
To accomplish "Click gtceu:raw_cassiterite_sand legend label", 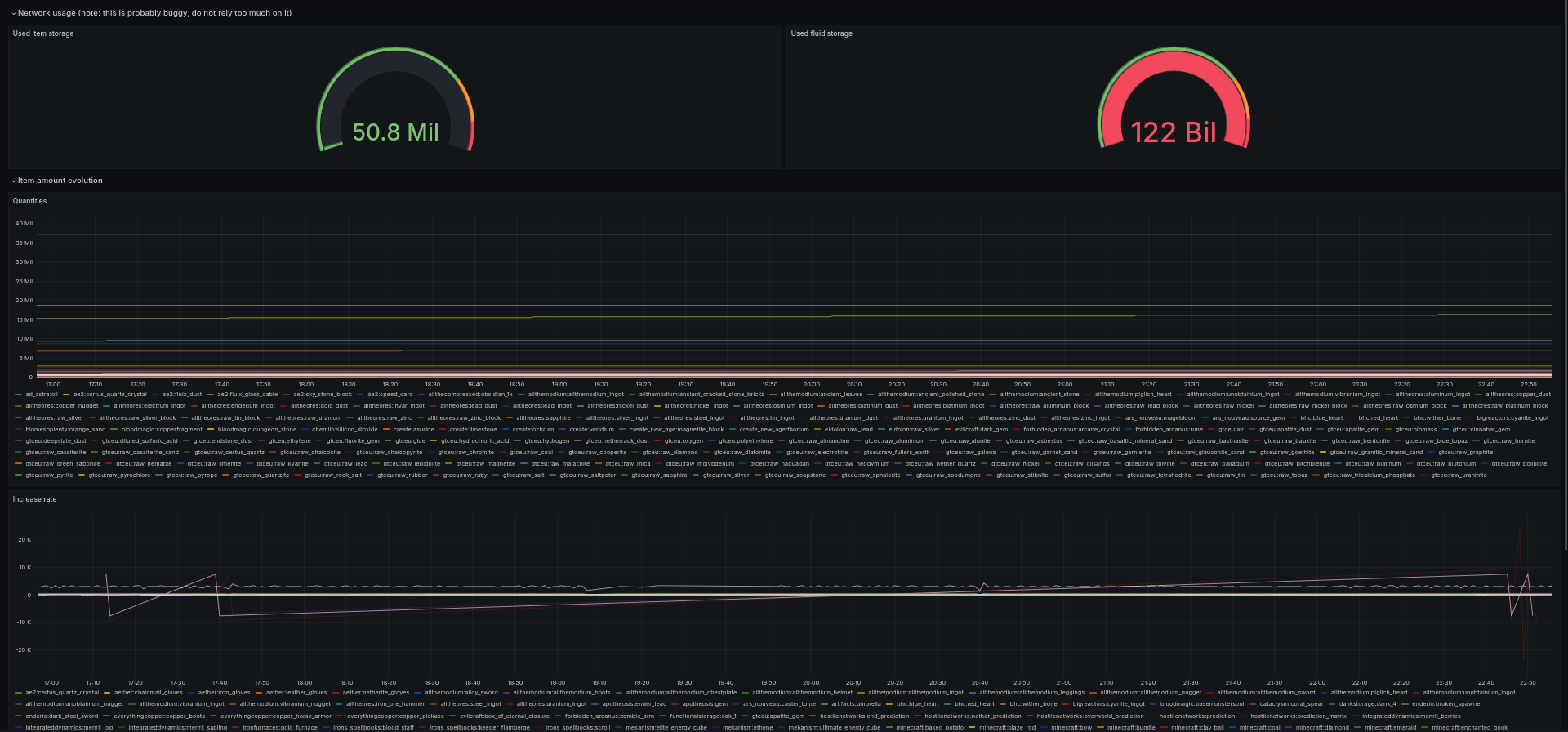I will point(140,452).
